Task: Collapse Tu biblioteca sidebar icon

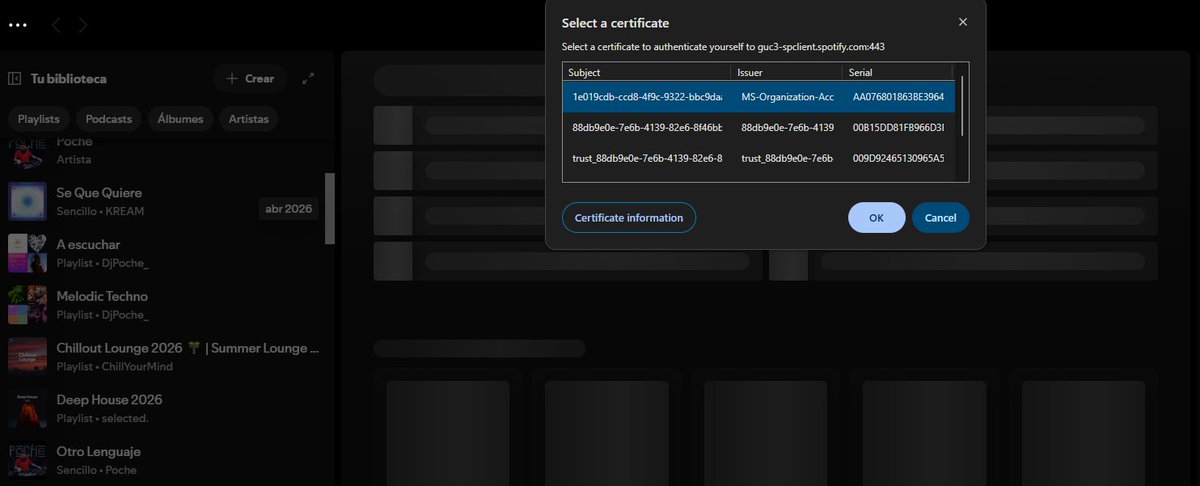Action: 15,78
